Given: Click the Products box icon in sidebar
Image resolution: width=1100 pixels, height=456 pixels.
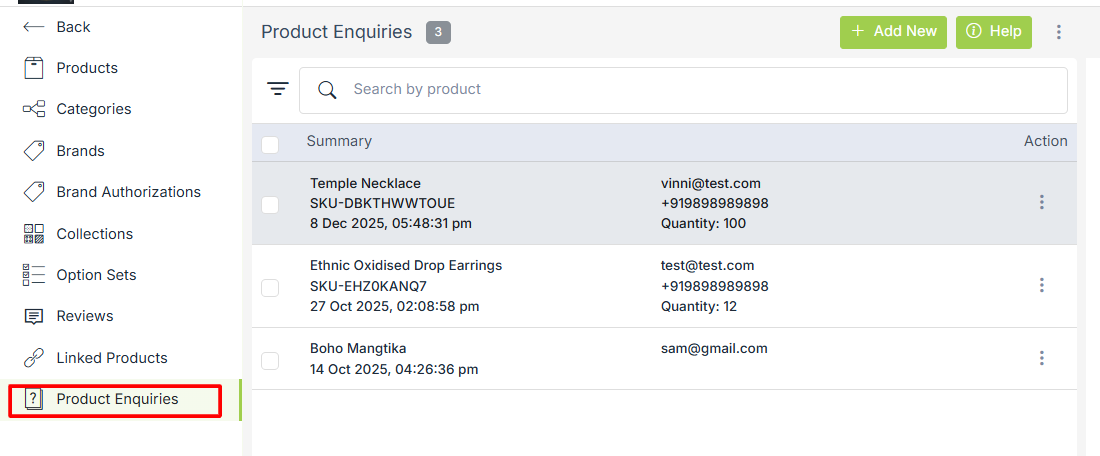Looking at the screenshot, I should [x=34, y=68].
